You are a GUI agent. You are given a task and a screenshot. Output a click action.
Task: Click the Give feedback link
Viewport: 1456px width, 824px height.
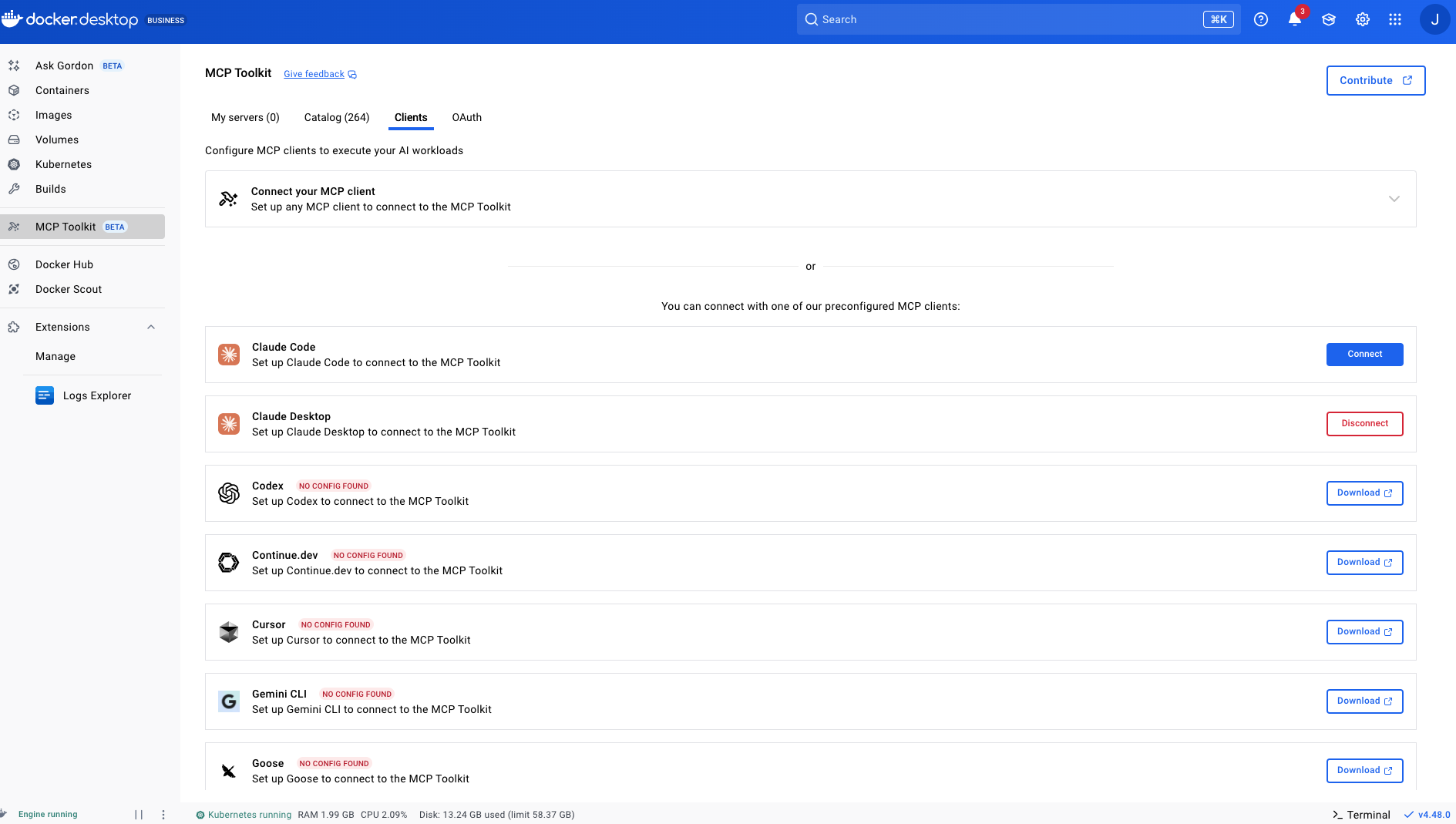click(x=314, y=74)
